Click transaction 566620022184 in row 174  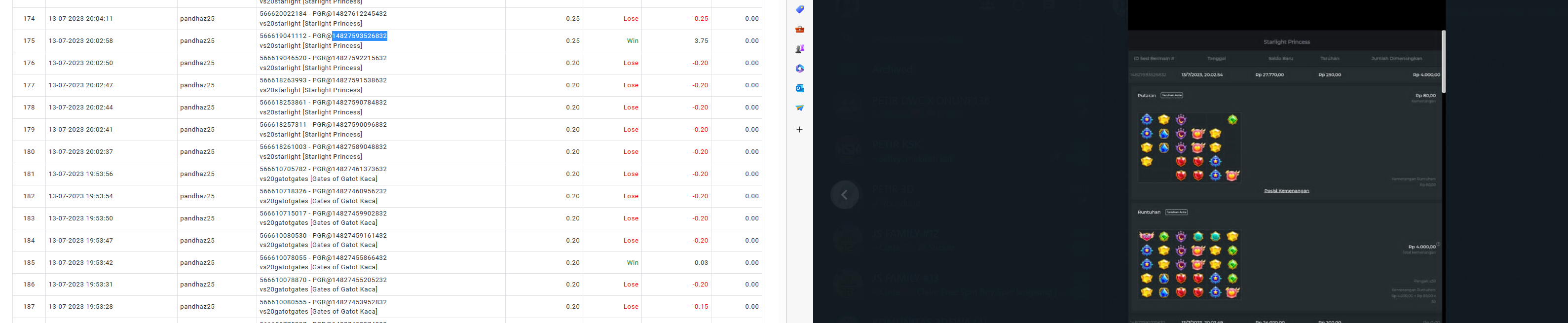point(323,13)
